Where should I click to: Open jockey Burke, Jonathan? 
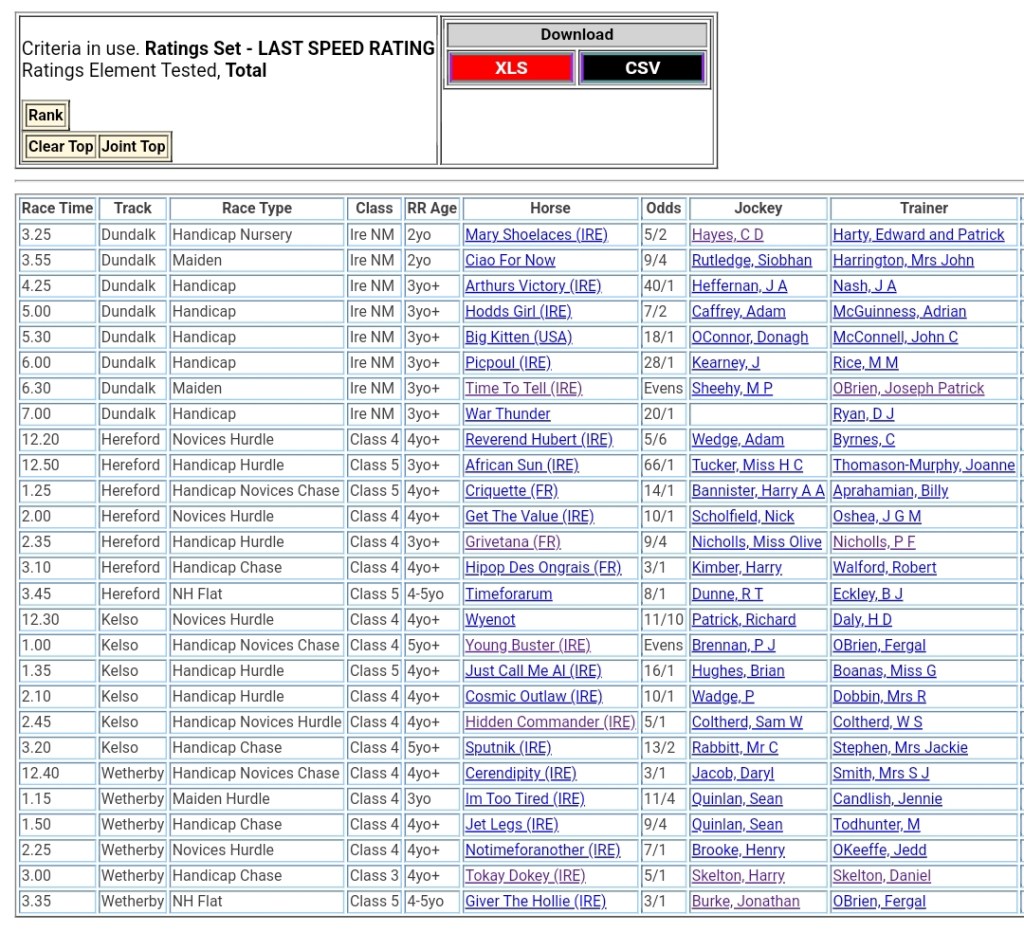(x=745, y=902)
